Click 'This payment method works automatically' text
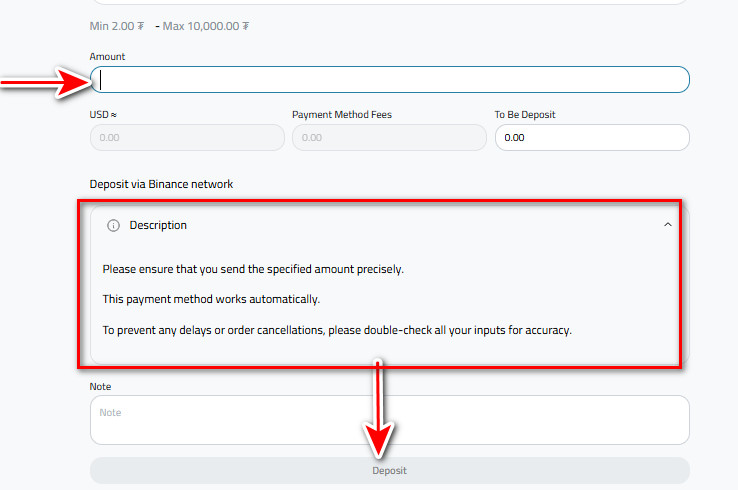 coord(212,299)
